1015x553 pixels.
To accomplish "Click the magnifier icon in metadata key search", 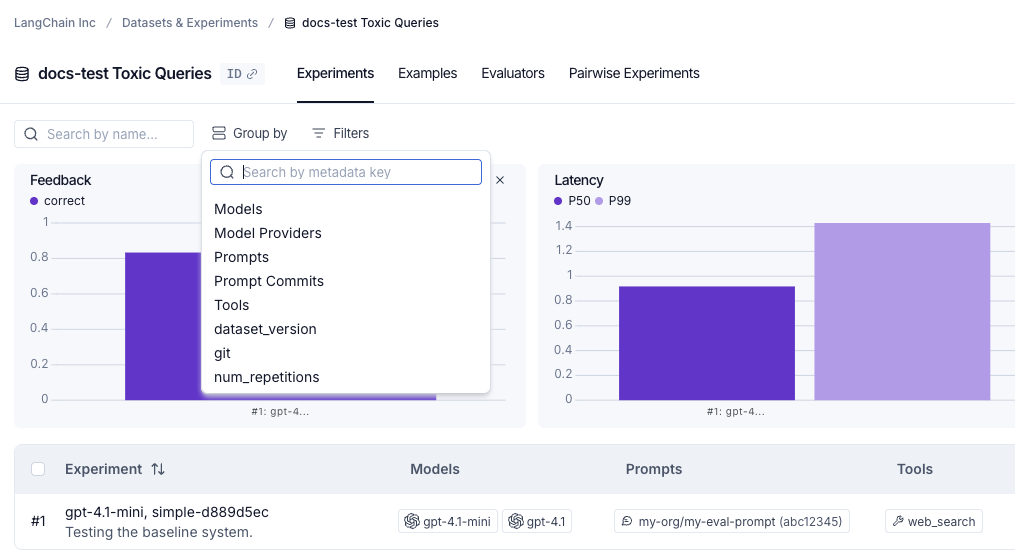I will (227, 172).
